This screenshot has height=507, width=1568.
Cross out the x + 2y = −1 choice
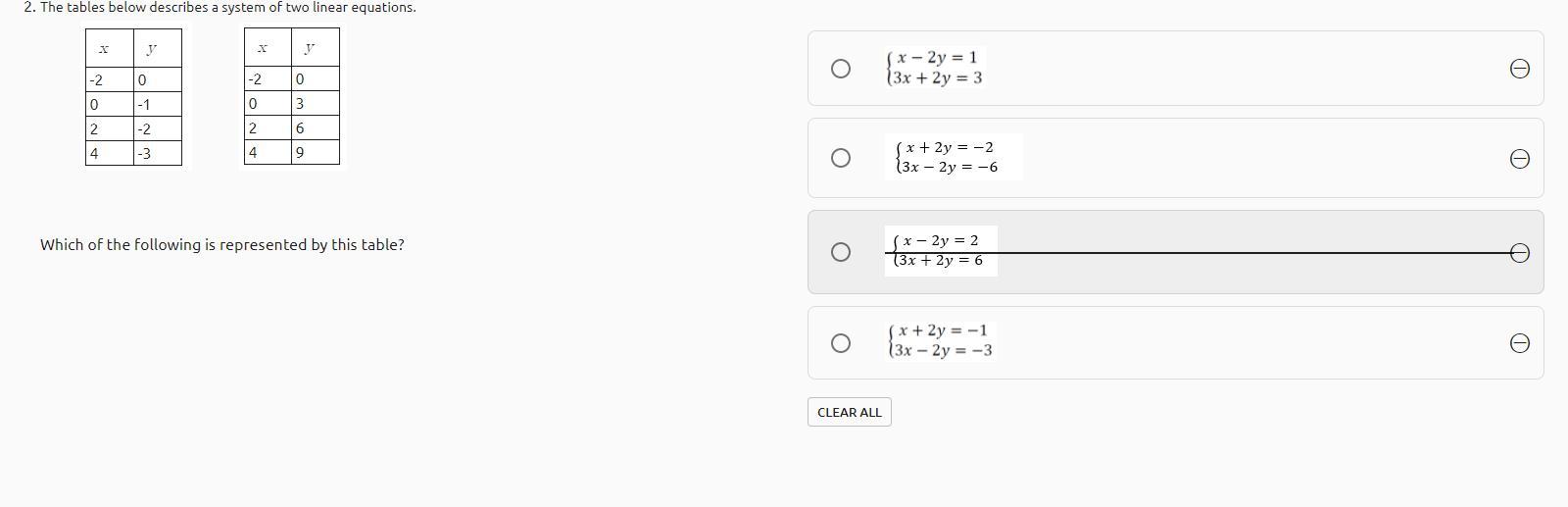click(1519, 343)
